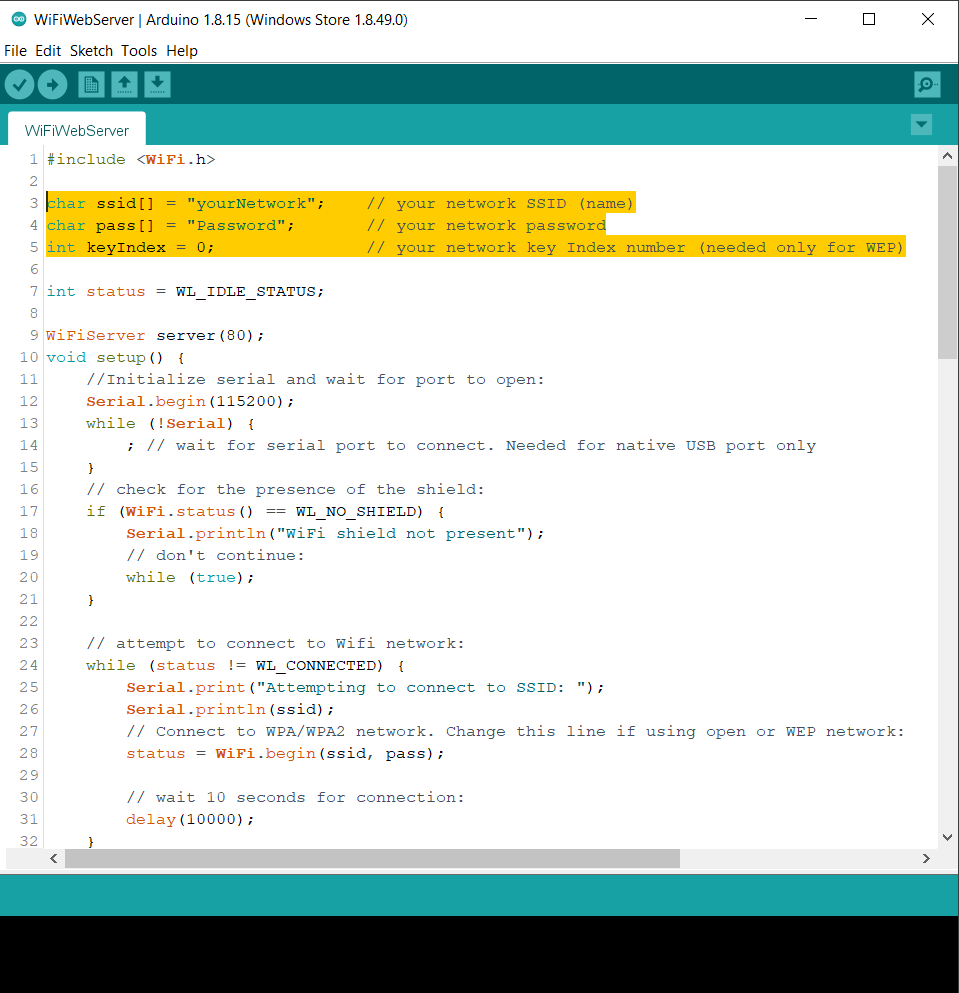Open the Sketch menu
The height and width of the screenshot is (993, 959).
pos(91,51)
